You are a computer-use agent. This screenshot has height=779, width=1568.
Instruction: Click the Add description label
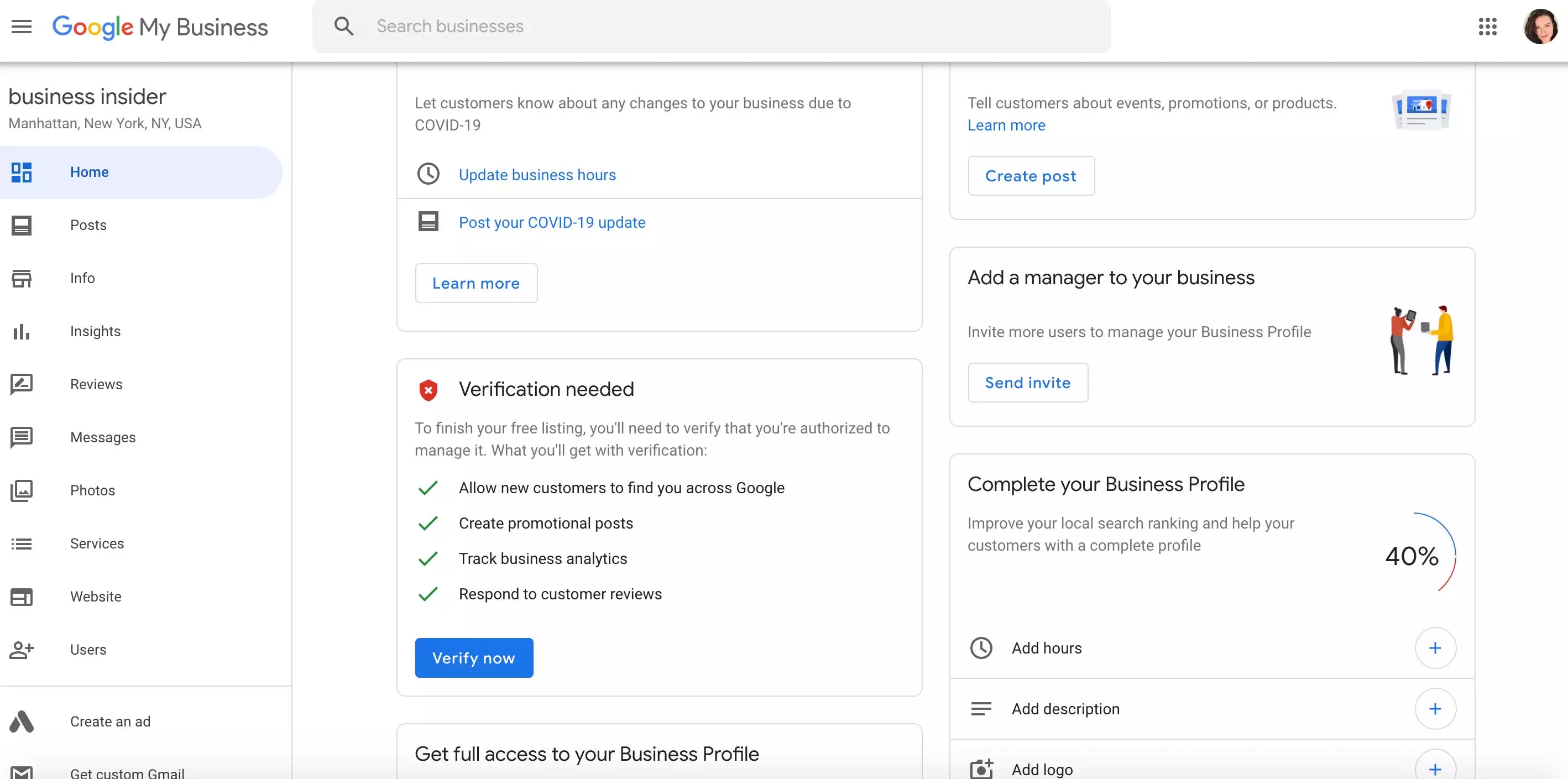click(1065, 709)
